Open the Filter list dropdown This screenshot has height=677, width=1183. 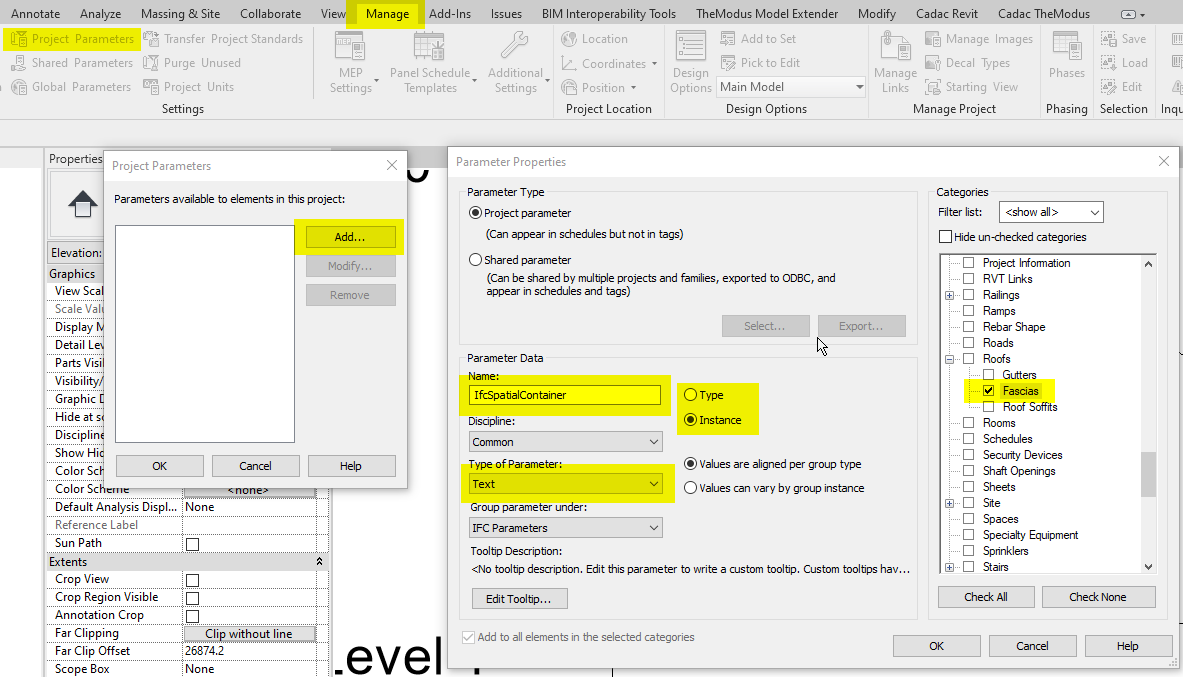[x=1050, y=212]
